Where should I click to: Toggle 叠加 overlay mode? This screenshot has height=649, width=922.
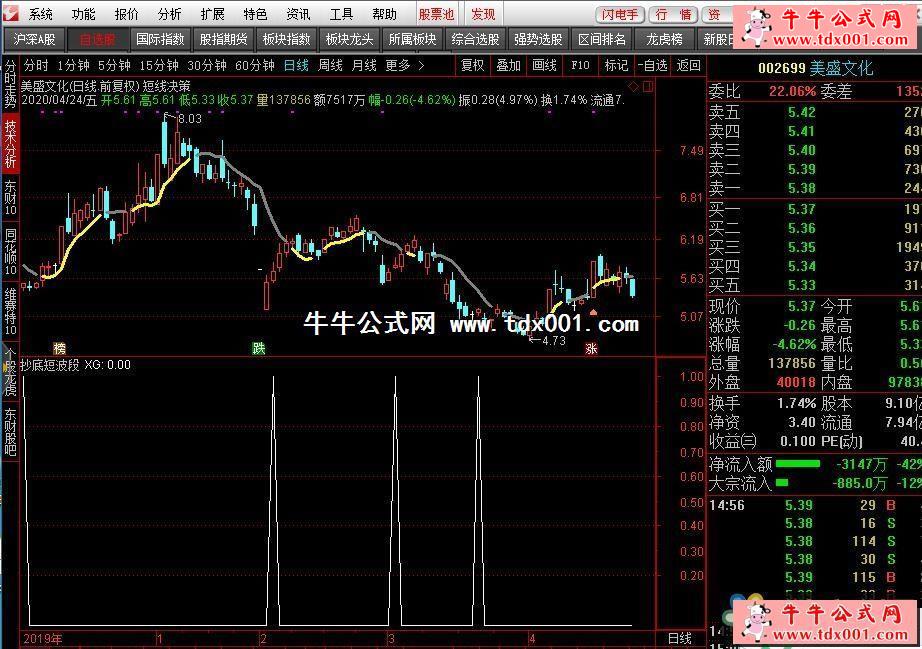point(508,65)
